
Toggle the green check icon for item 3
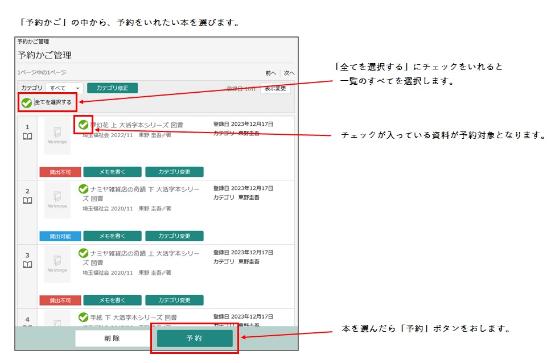click(x=83, y=253)
